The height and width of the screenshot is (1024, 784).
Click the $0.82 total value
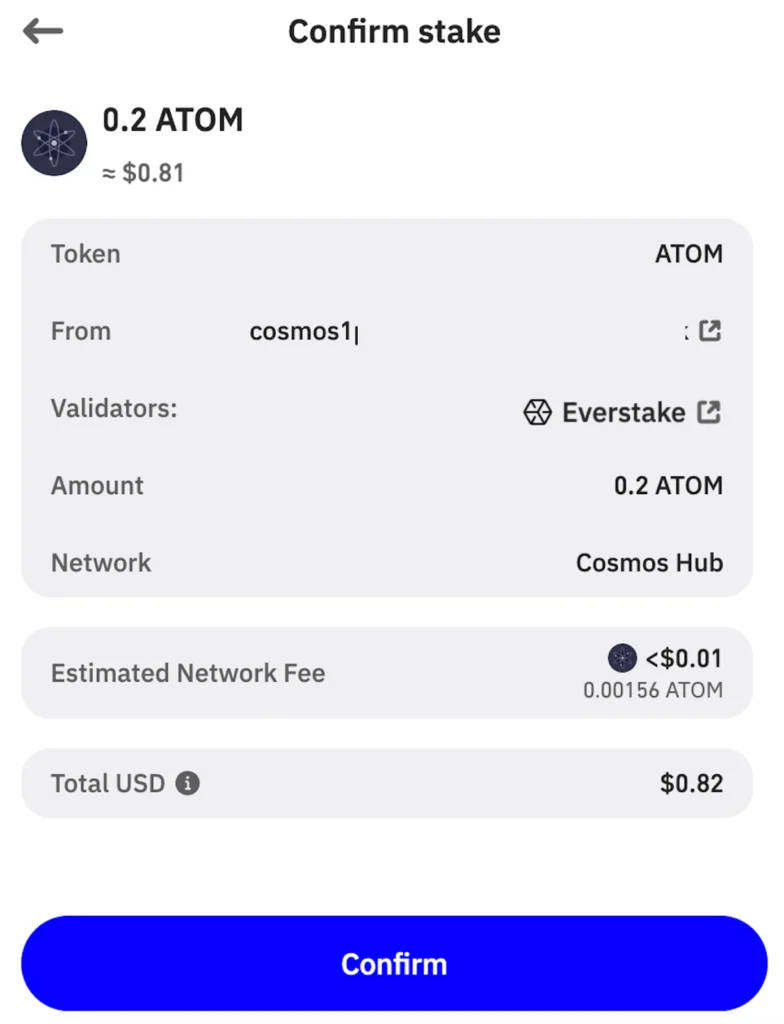(x=691, y=783)
